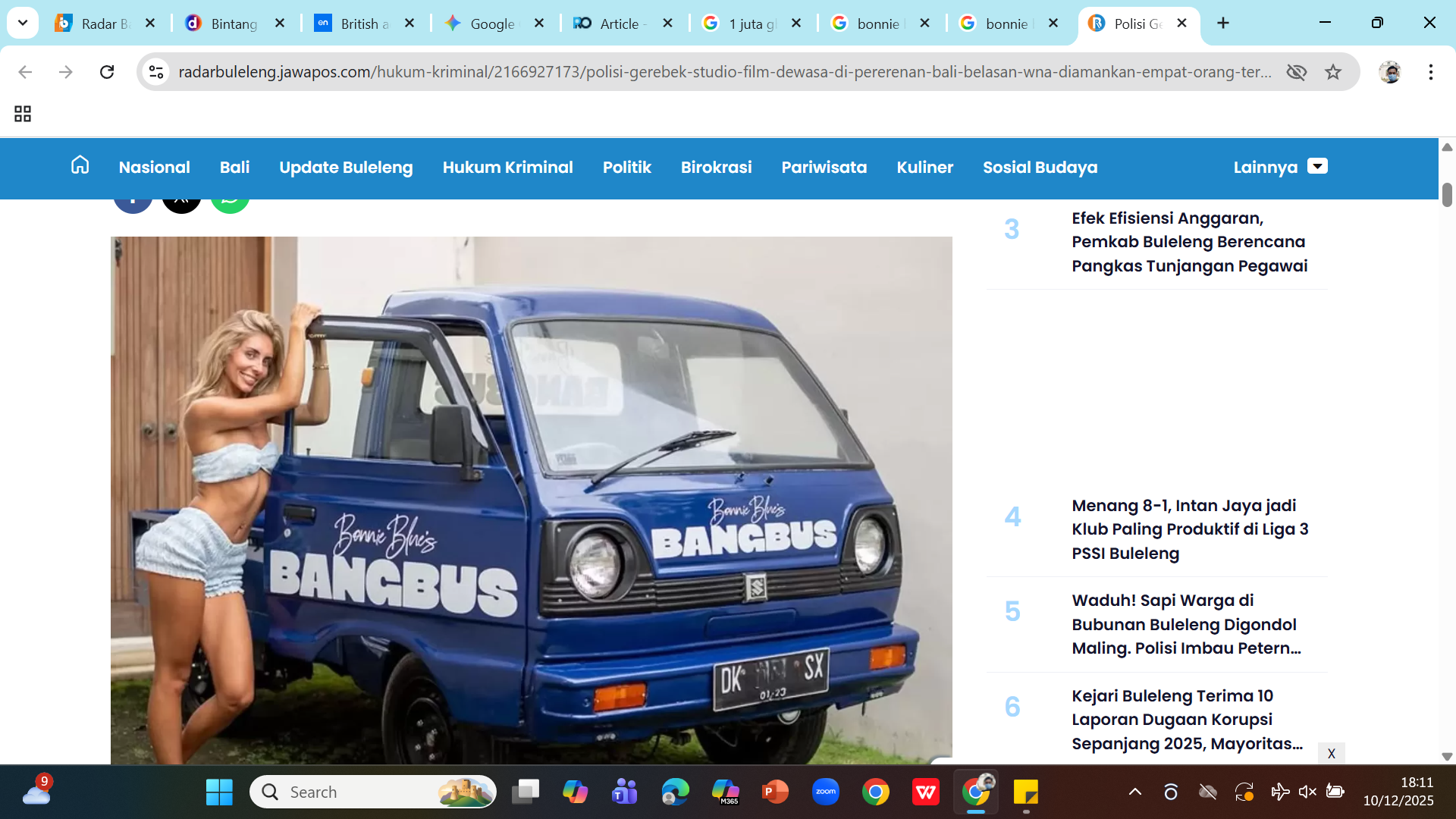Close the Bintang tab

pos(280,24)
